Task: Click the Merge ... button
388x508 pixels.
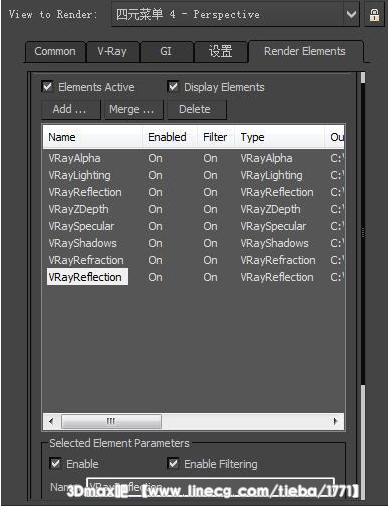Action: 133,109
